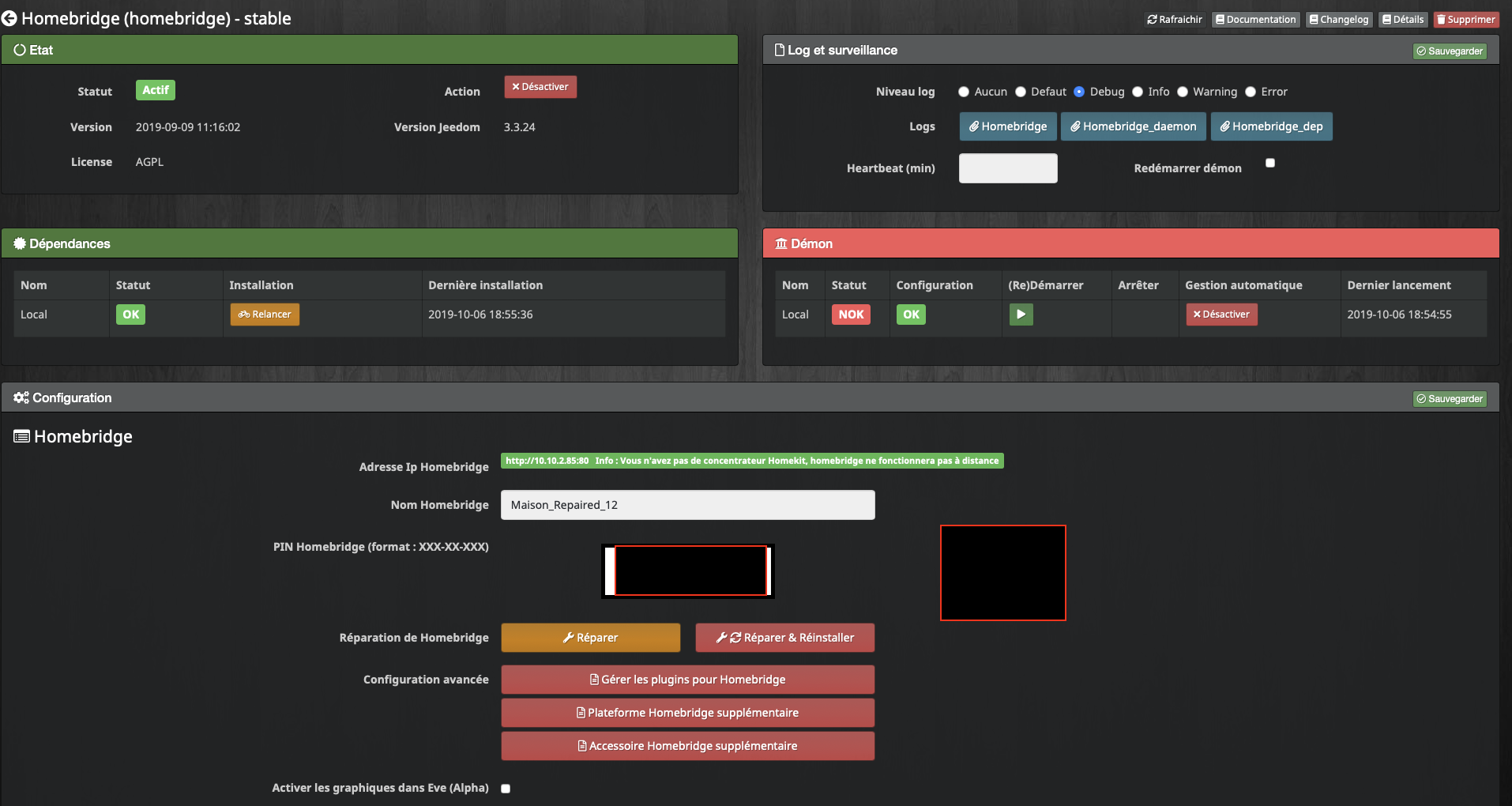Click the NOK daemon status badge
The image size is (1512, 806).
pos(851,314)
